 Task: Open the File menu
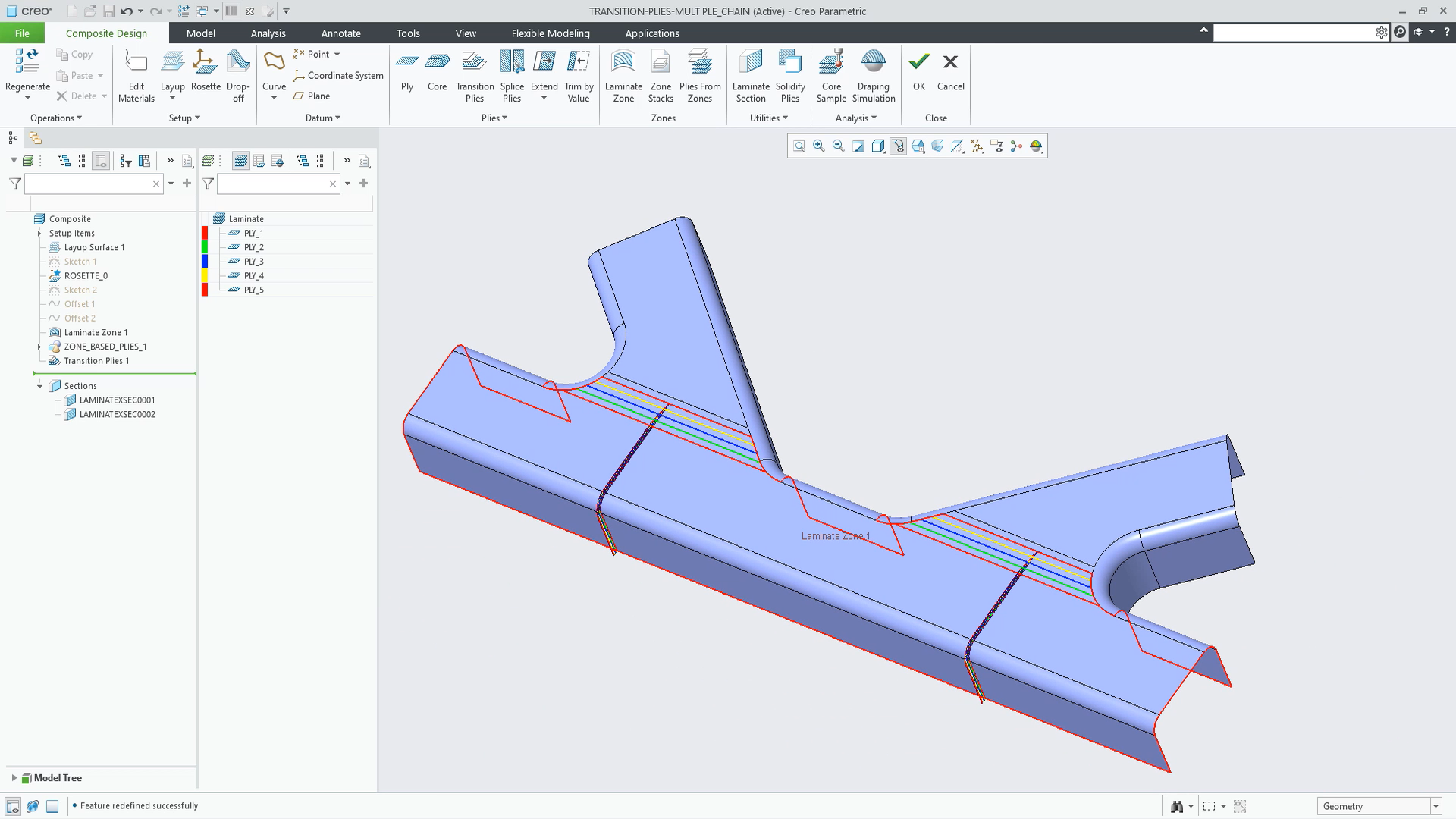(22, 33)
